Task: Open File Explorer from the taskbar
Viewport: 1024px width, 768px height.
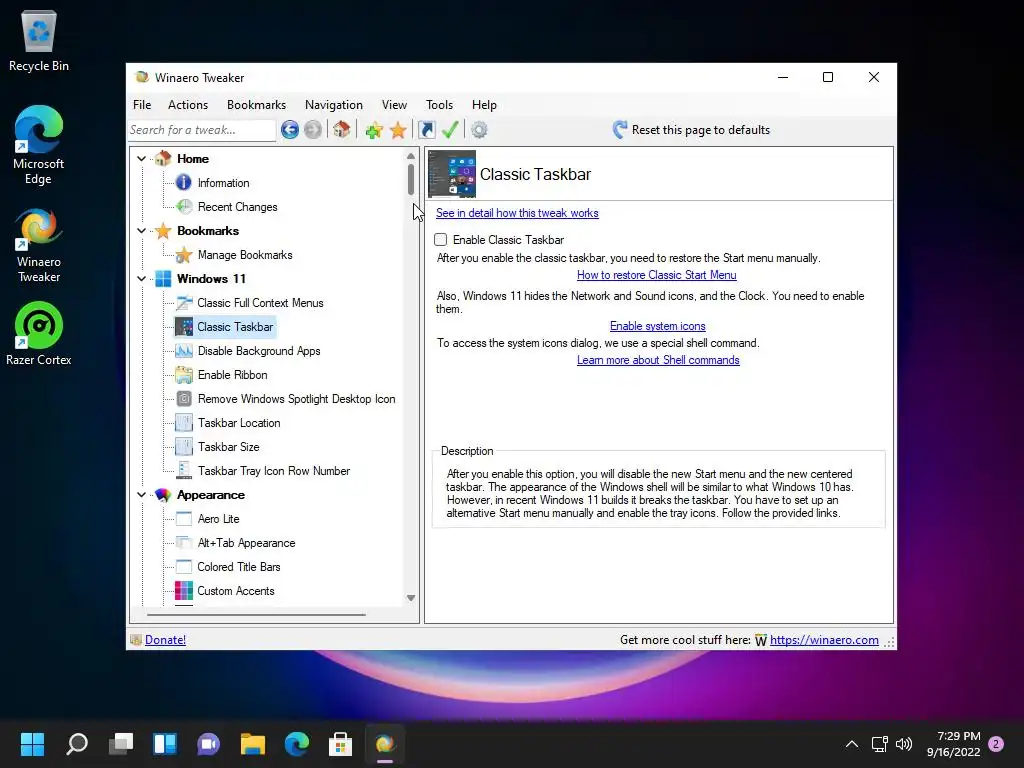Action: pyautogui.click(x=253, y=744)
